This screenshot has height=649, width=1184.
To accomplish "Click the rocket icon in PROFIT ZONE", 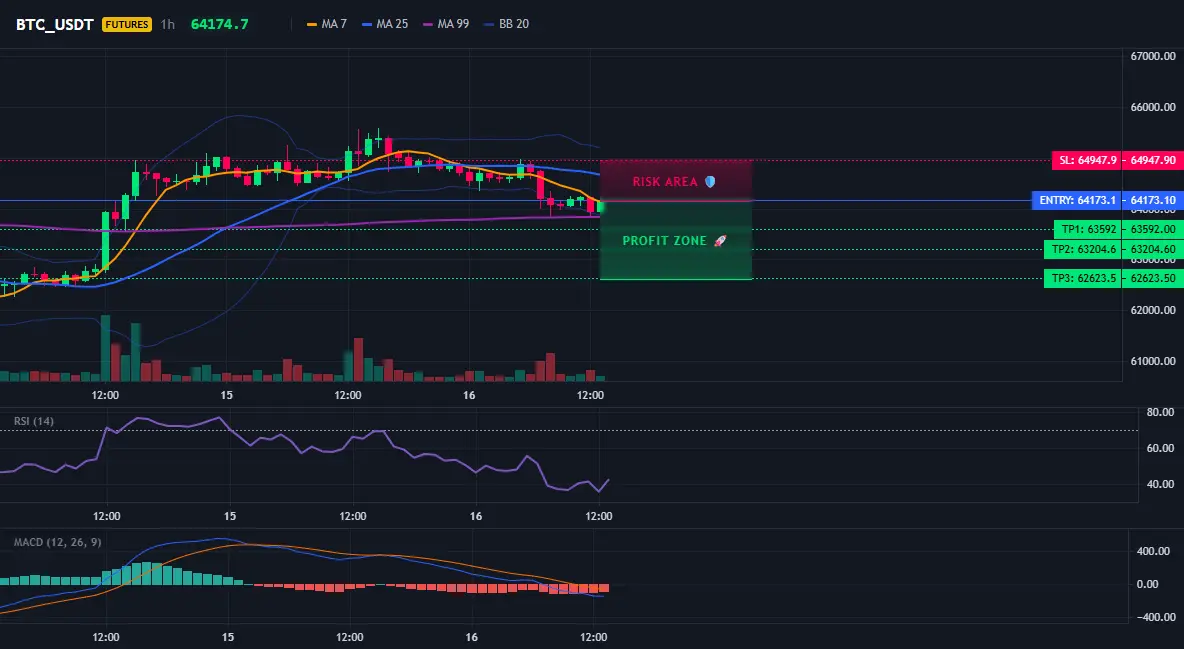I will pyautogui.click(x=720, y=241).
